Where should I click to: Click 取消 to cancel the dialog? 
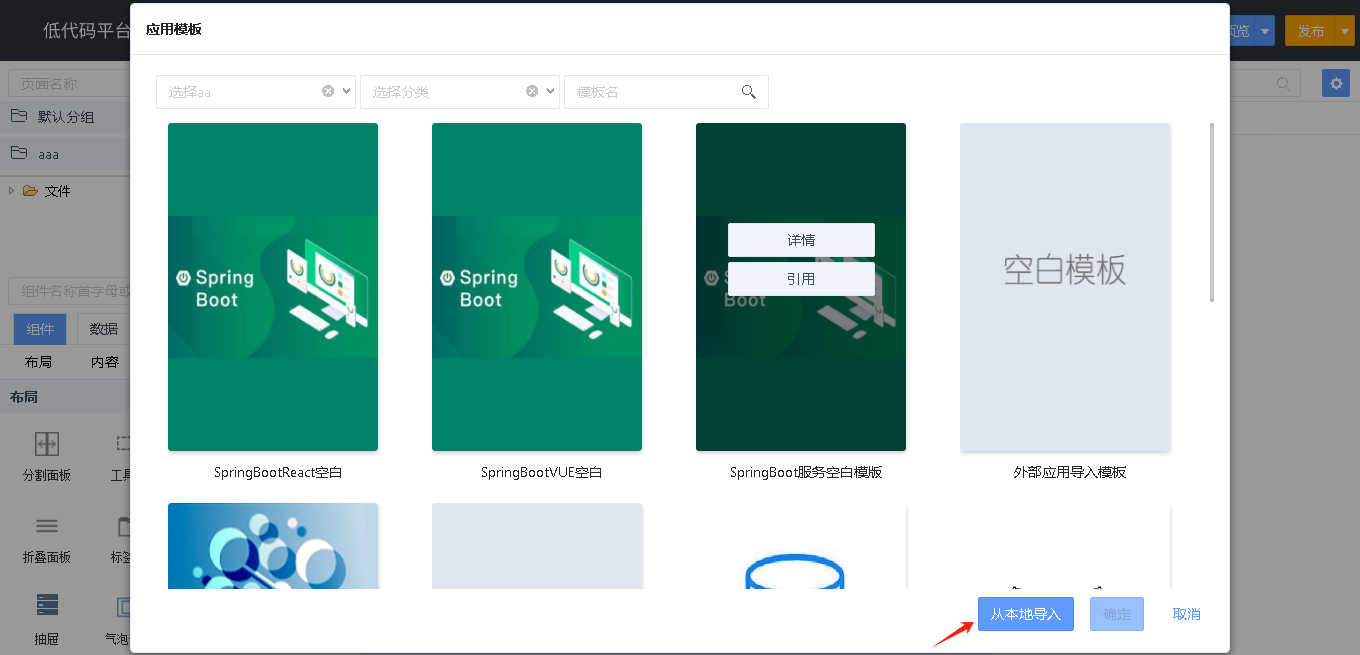pos(1186,614)
